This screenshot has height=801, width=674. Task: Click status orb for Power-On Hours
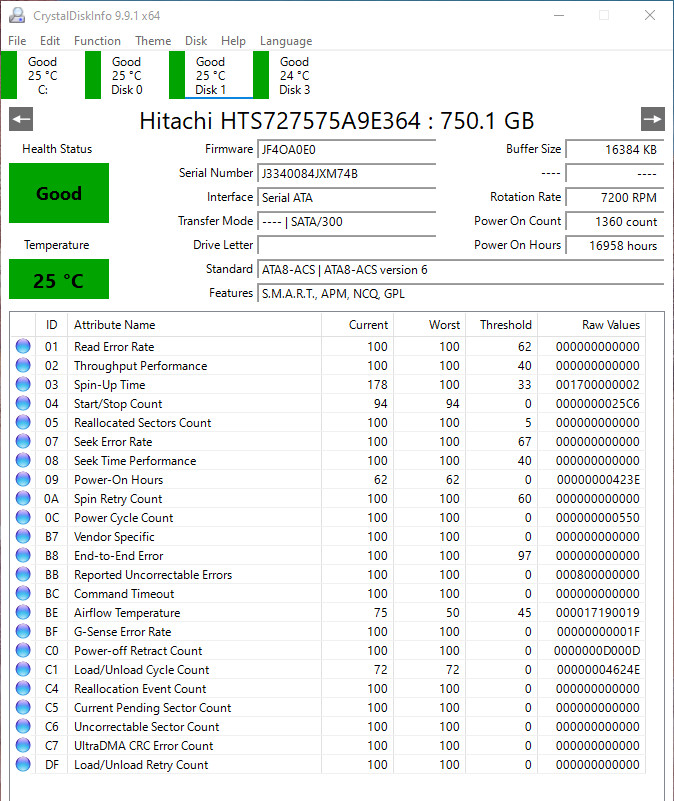[x=23, y=479]
